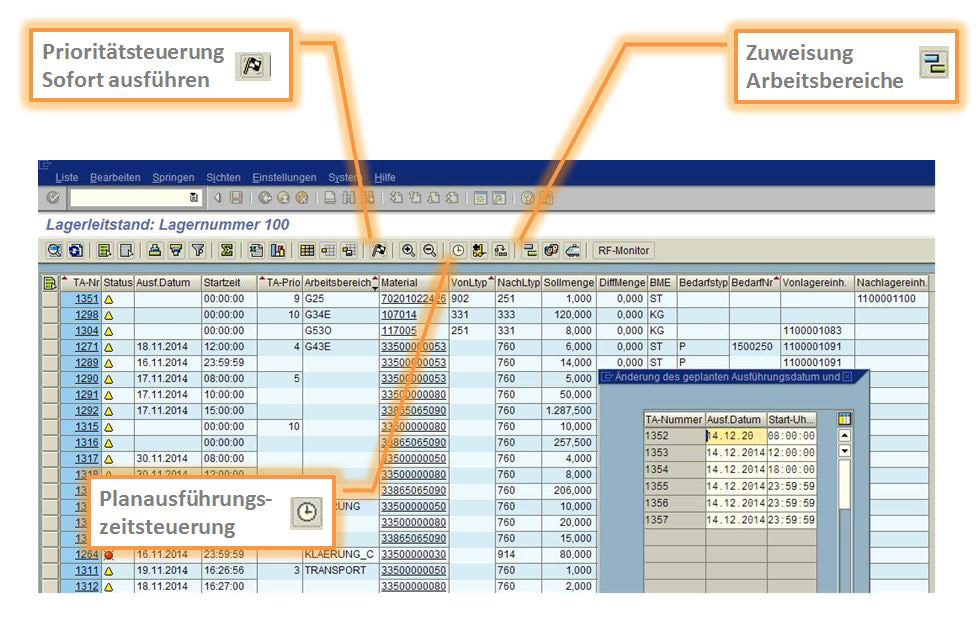This screenshot has width=976, height=632.
Task: Click the table settings icon in dialog
Action: 844,419
